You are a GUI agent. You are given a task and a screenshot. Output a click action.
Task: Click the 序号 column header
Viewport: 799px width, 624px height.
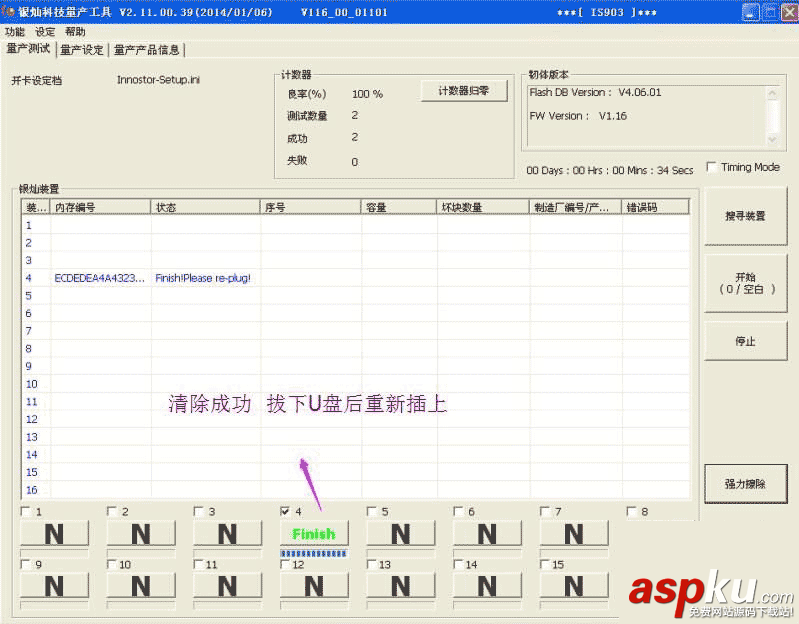pyautogui.click(x=310, y=207)
